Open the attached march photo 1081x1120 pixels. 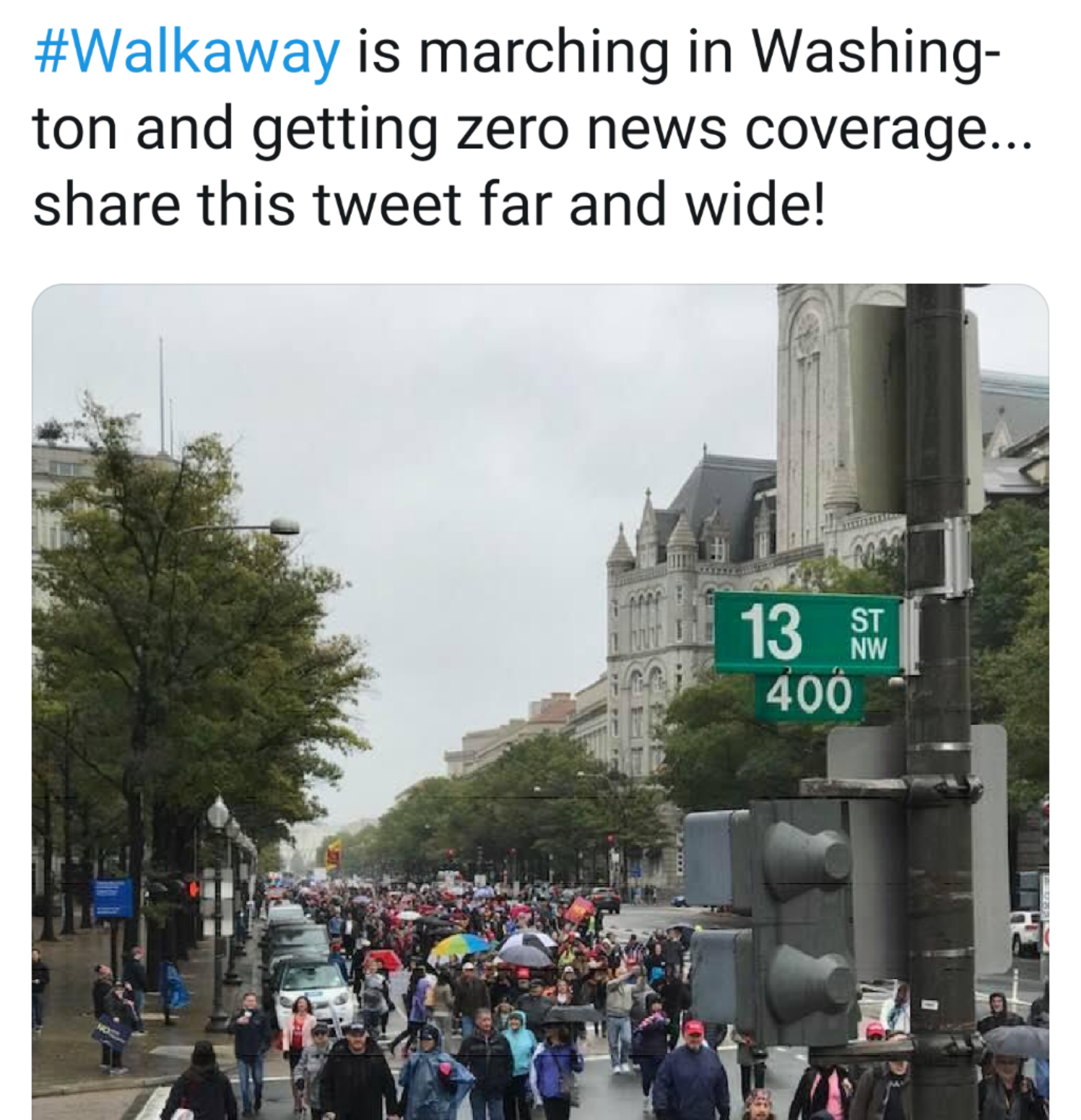tap(540, 702)
